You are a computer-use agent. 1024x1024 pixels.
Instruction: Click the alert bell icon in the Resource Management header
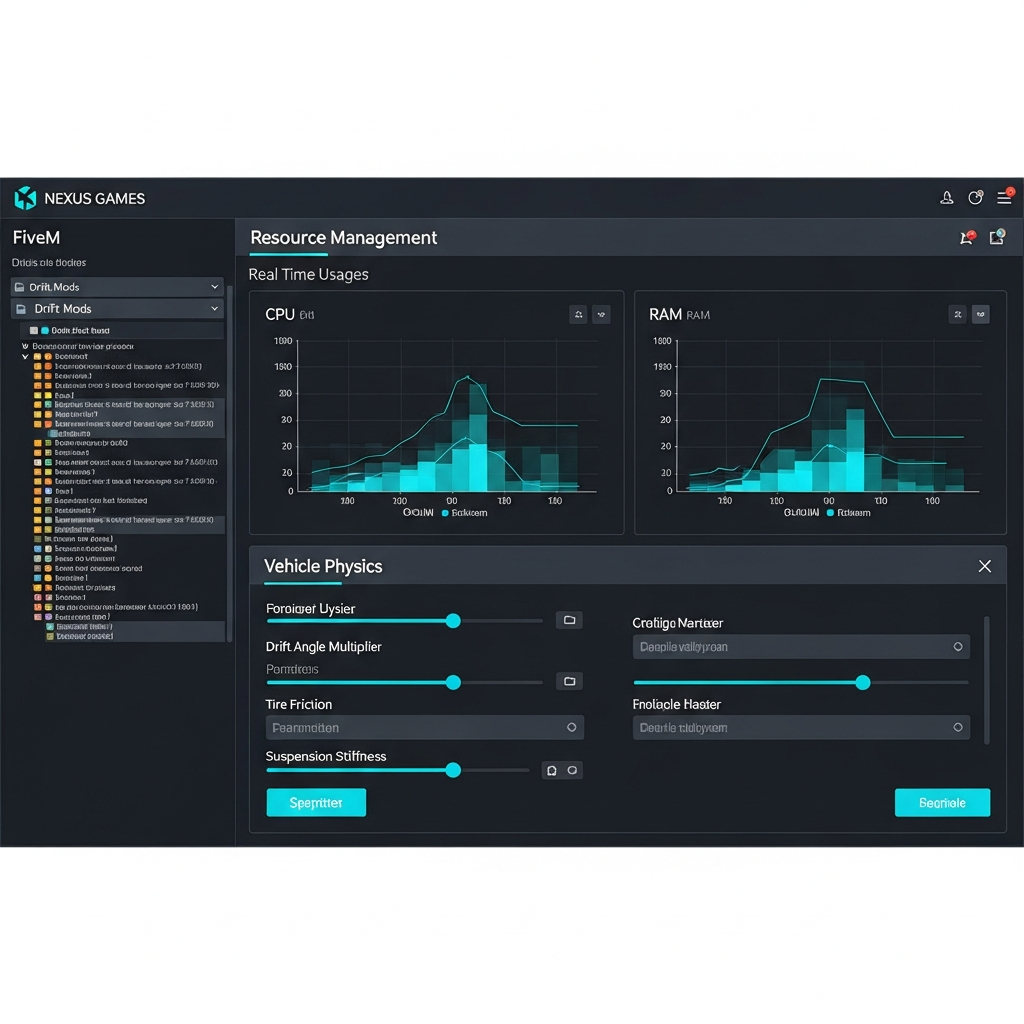pos(967,237)
